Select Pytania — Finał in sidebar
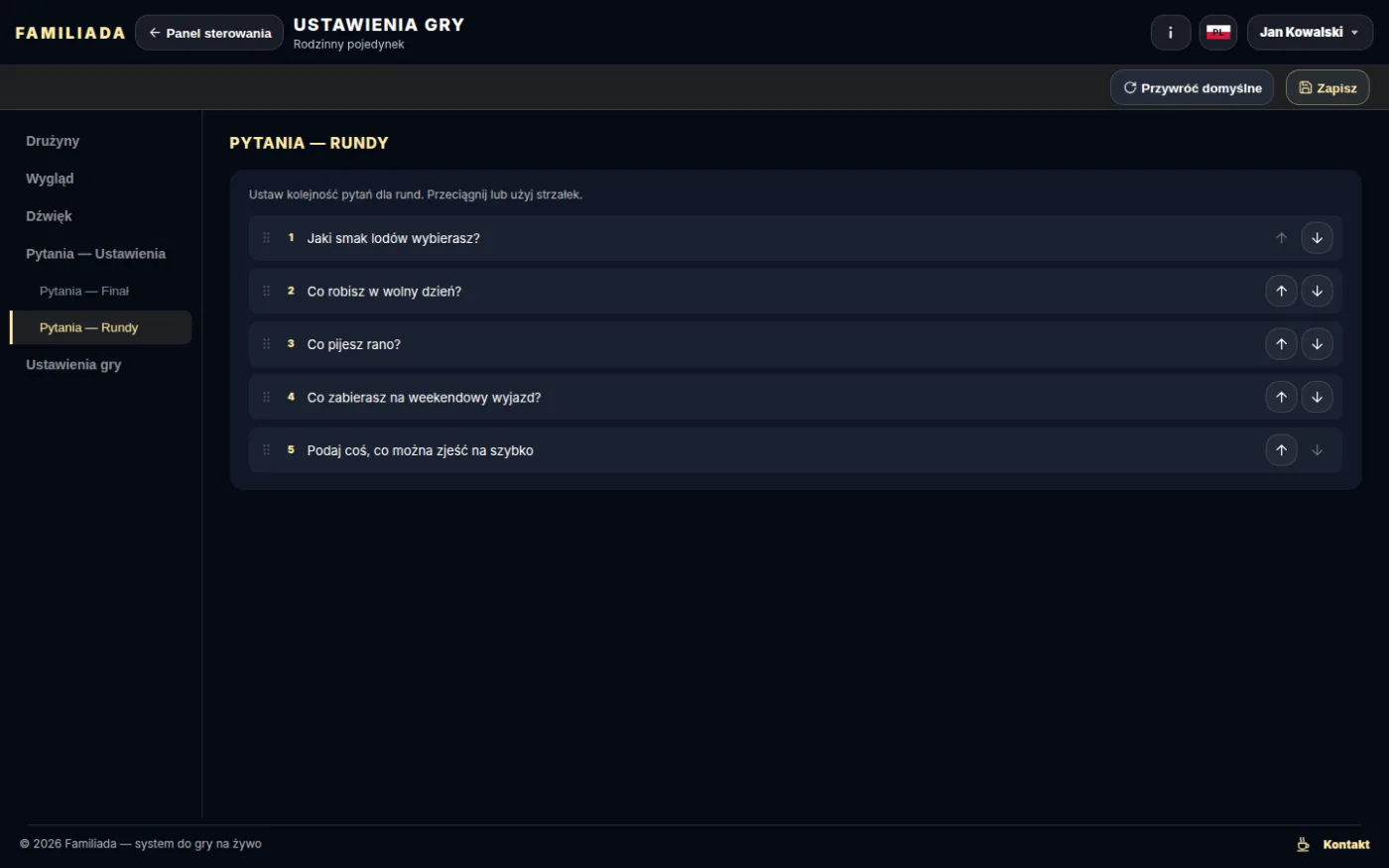The width and height of the screenshot is (1389, 868). pos(84,291)
